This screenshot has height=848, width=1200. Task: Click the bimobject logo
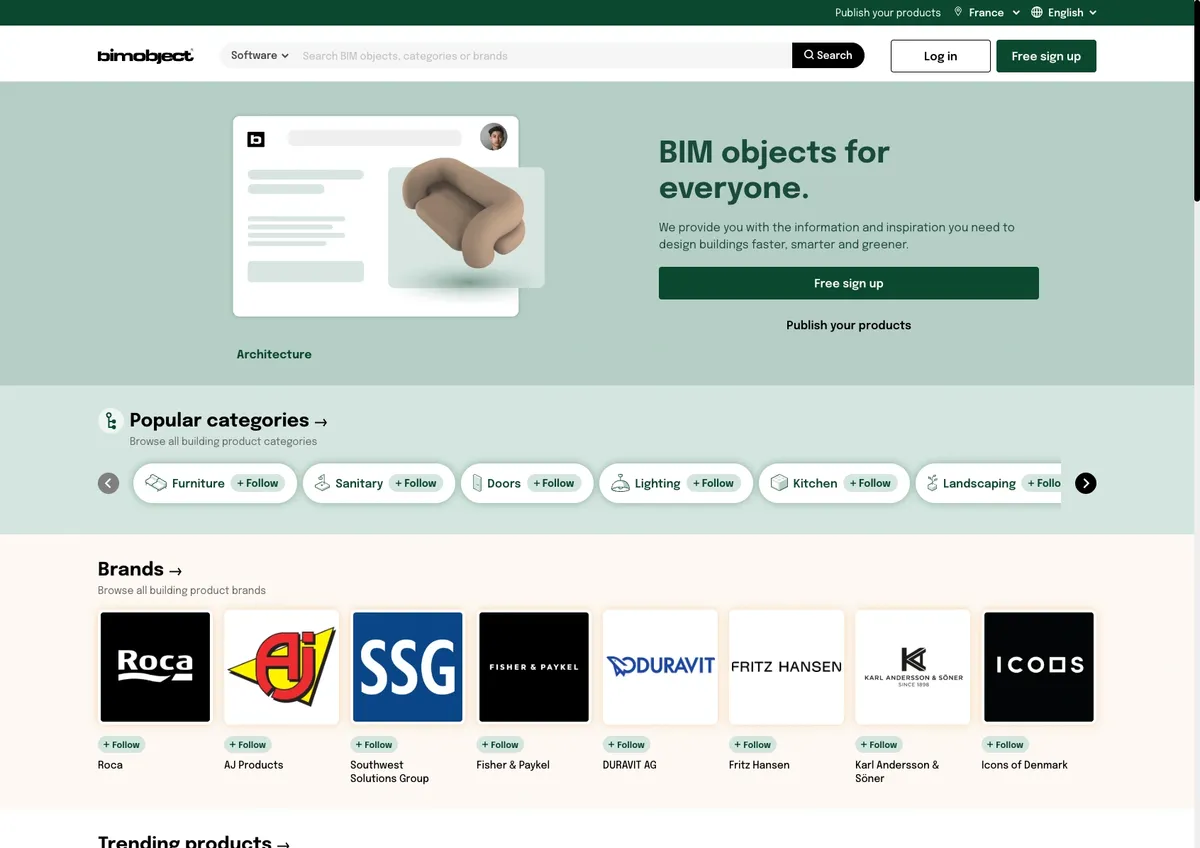click(146, 56)
